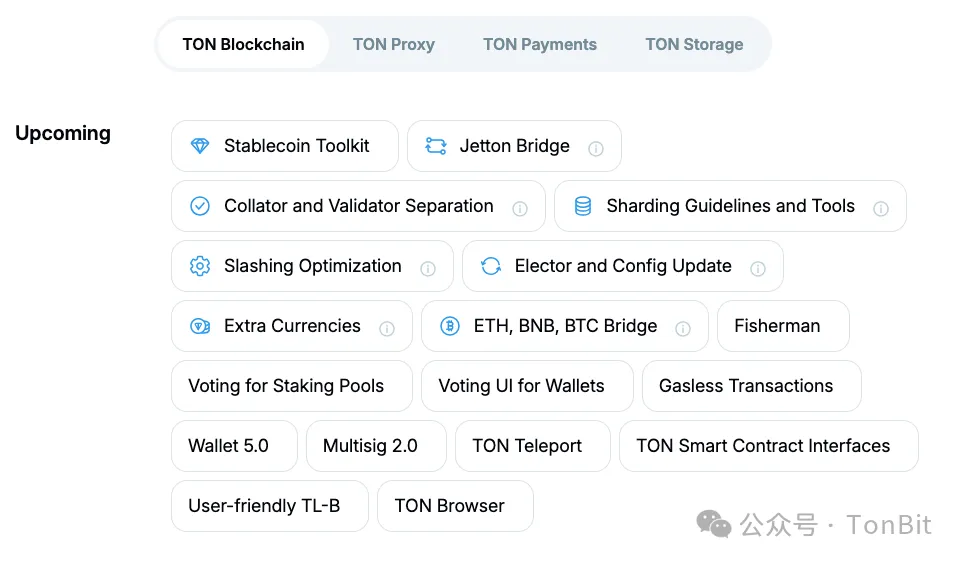Select the TON Teleport item
The height and width of the screenshot is (563, 962).
[533, 446]
